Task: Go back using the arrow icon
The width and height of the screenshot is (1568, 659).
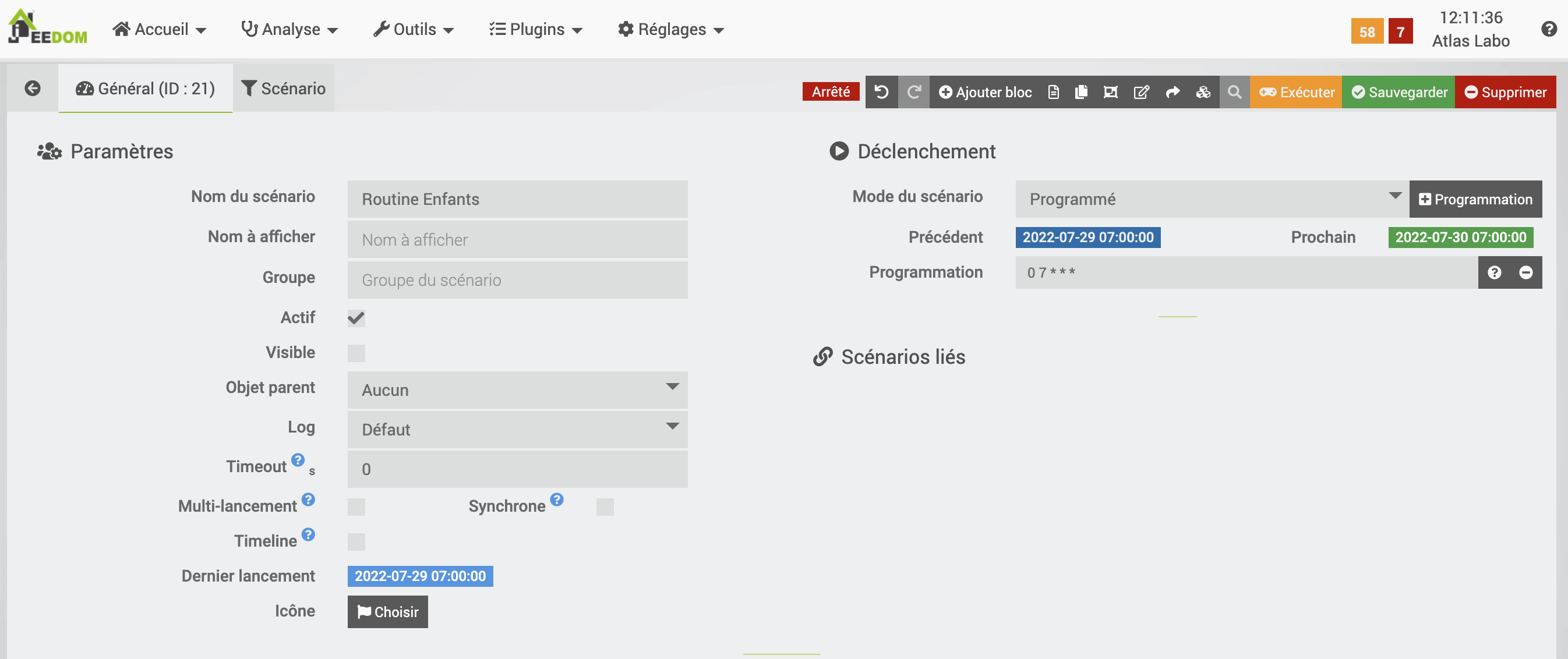Action: [33, 88]
